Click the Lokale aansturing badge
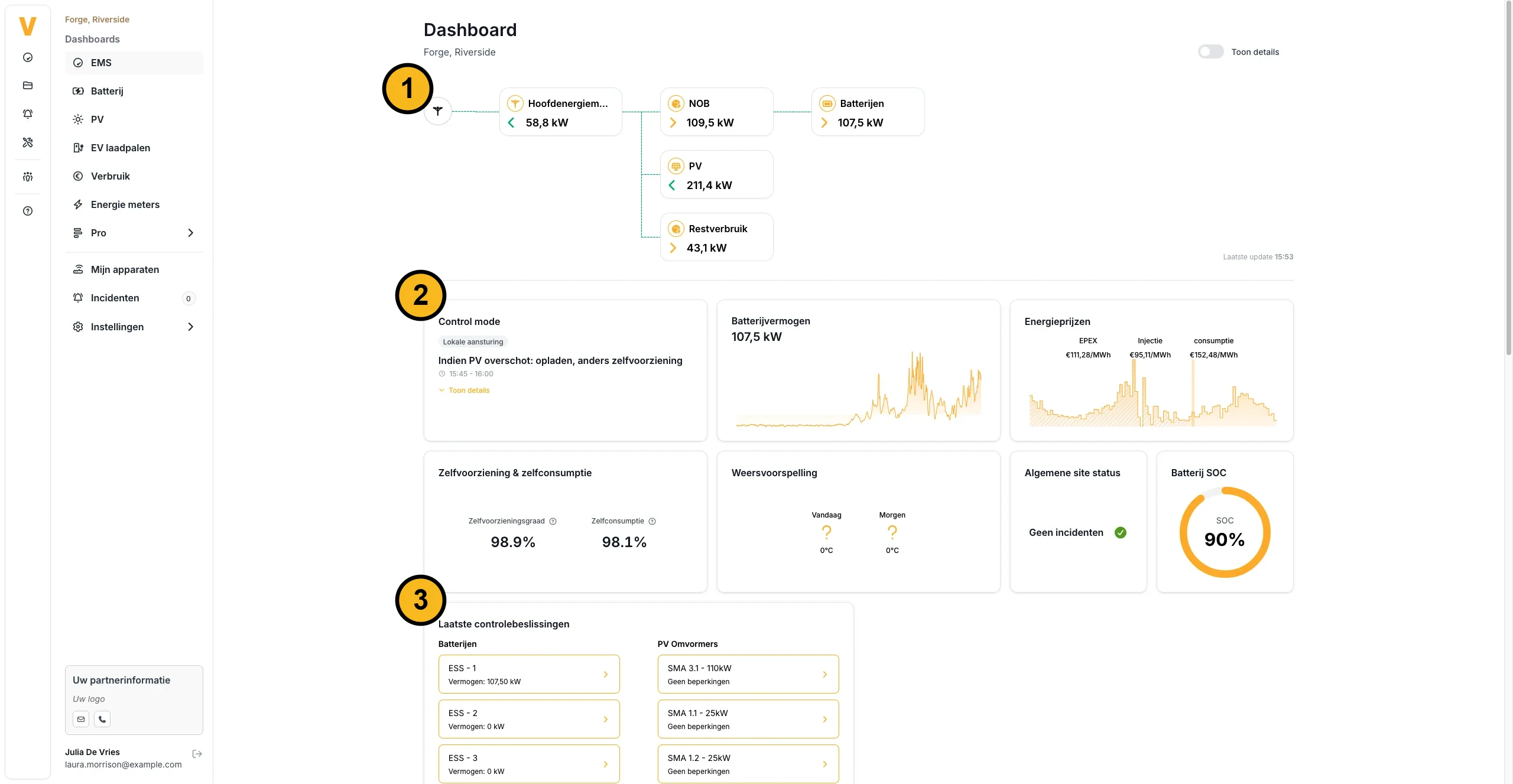This screenshot has height=784, width=1513. click(473, 341)
